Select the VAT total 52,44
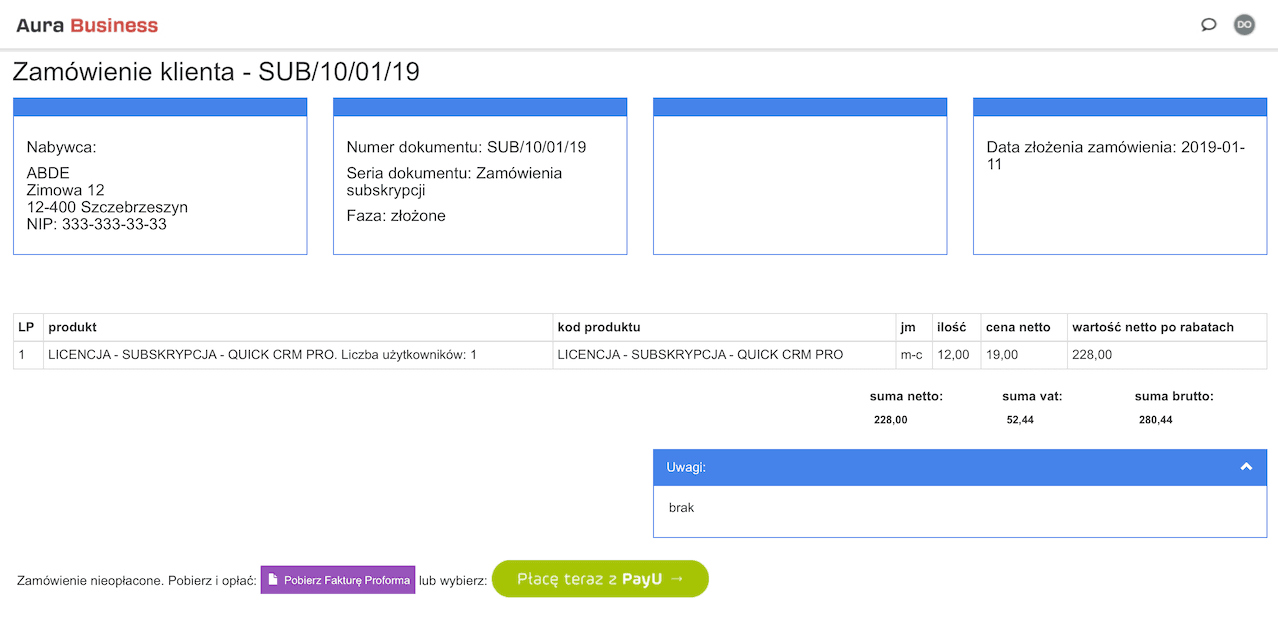The image size is (1278, 624). tap(1020, 420)
